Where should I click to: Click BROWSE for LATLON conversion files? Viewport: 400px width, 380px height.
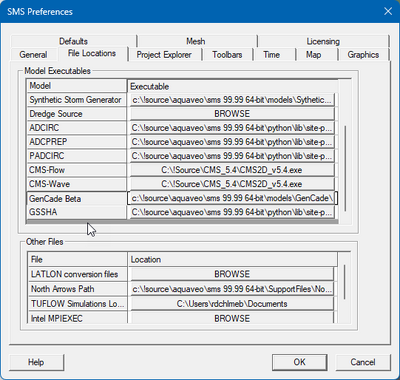(232, 274)
